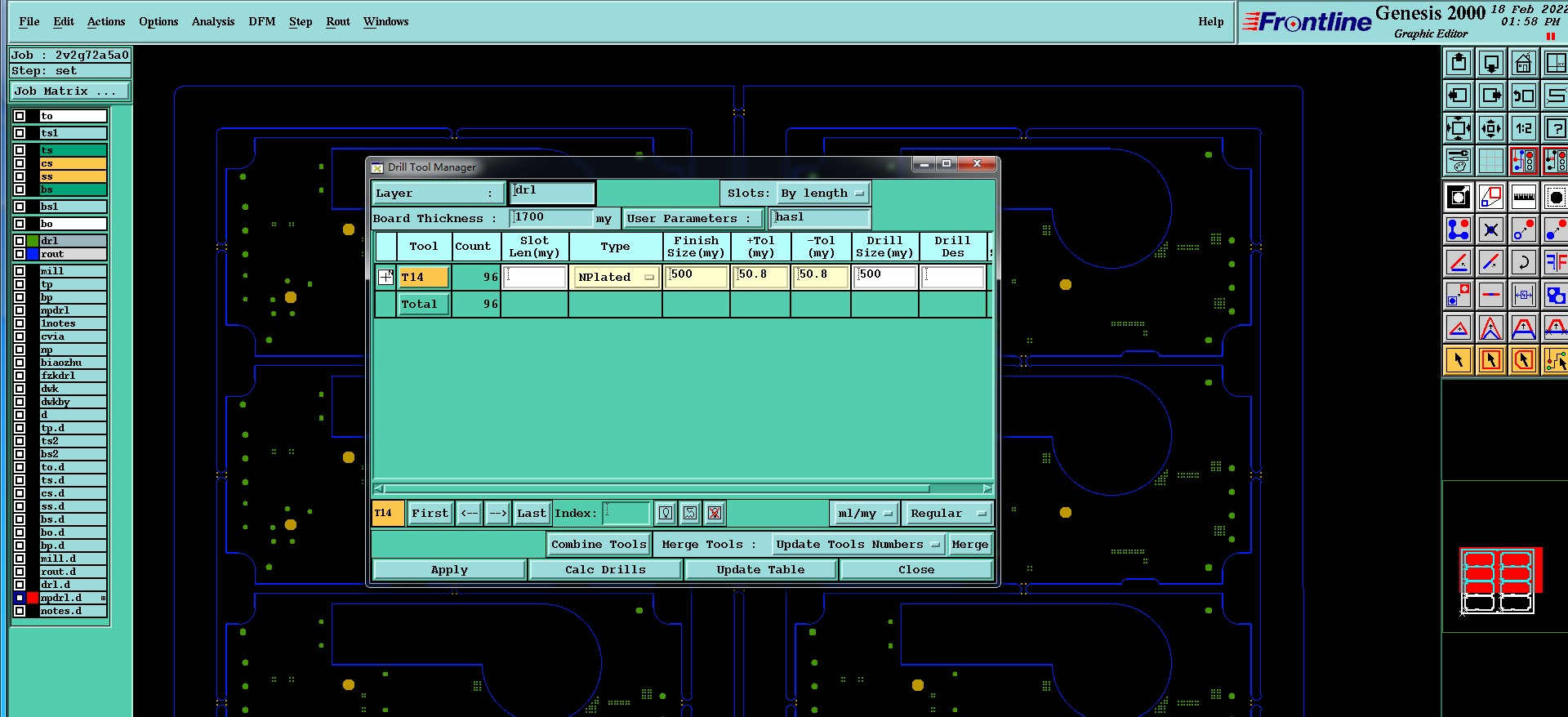1568x717 pixels.
Task: Click the Index input field
Action: coord(626,513)
